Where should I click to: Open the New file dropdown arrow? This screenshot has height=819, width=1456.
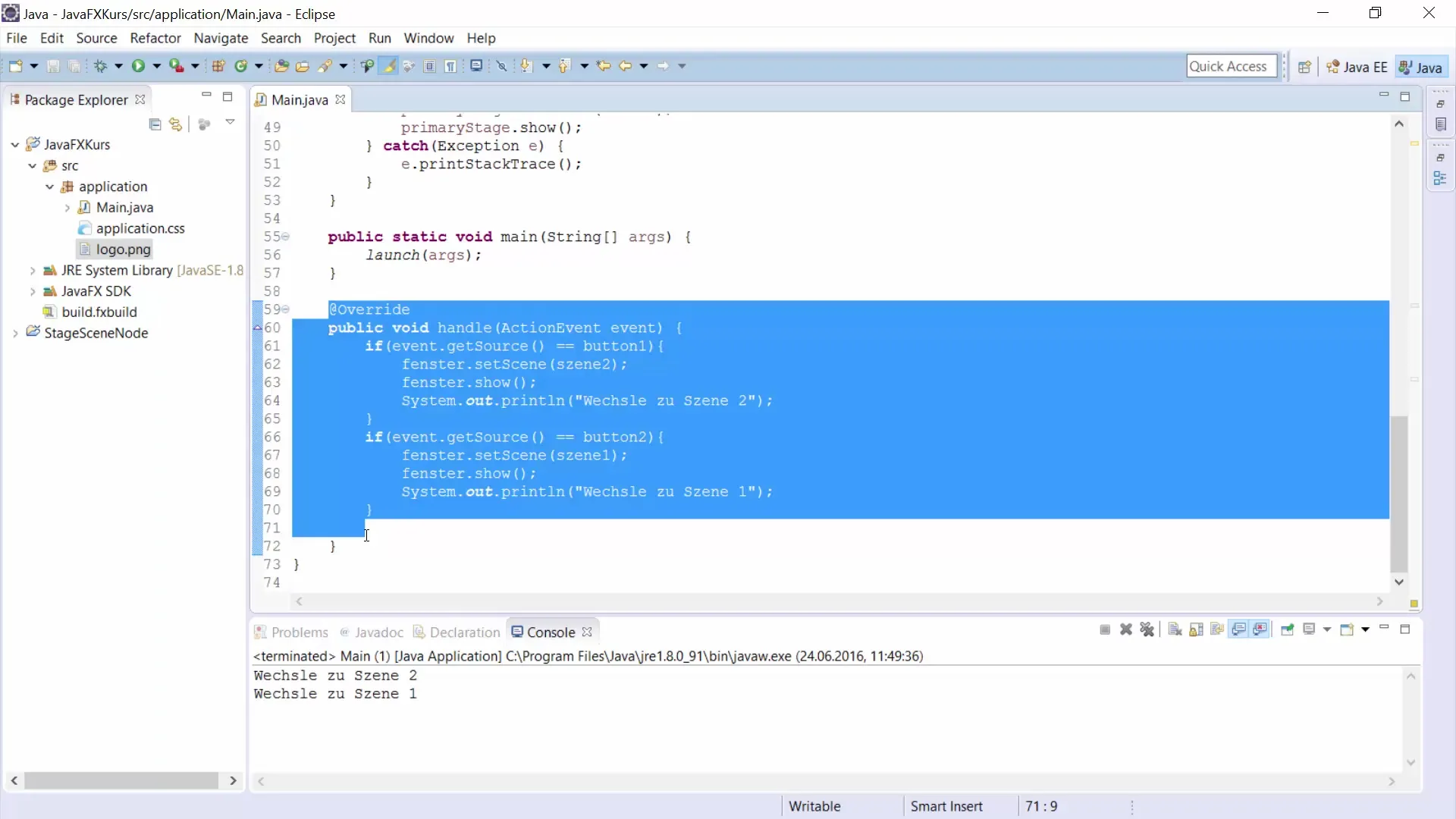point(34,67)
